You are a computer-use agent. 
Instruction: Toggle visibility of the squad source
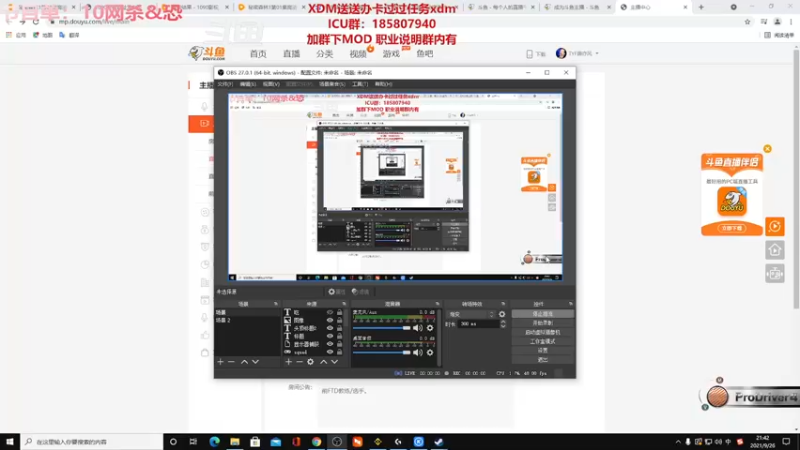click(330, 352)
